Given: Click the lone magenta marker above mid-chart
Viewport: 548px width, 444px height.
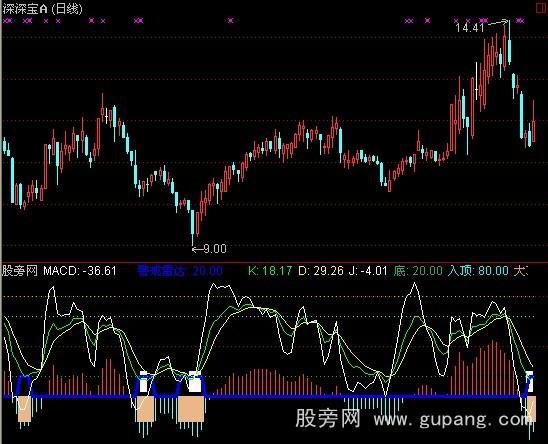Looking at the screenshot, I should coord(230,21).
